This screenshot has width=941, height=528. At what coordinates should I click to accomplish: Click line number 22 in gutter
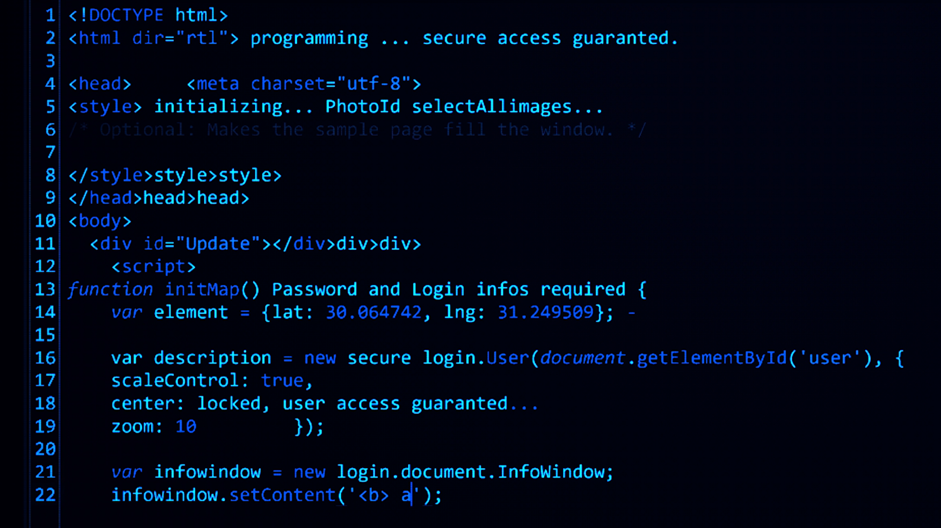point(45,495)
